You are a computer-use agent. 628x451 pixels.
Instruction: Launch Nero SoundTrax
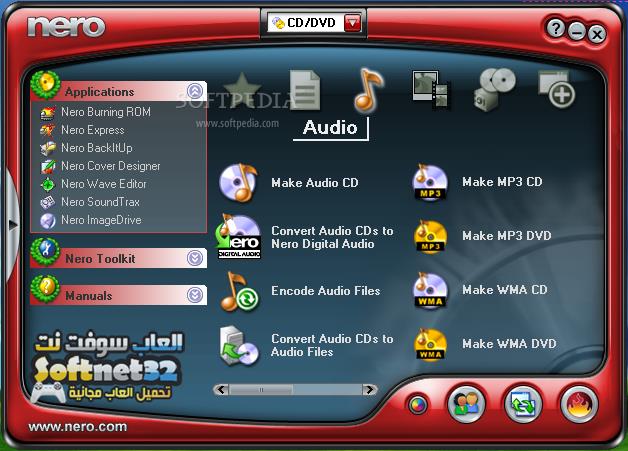click(100, 202)
